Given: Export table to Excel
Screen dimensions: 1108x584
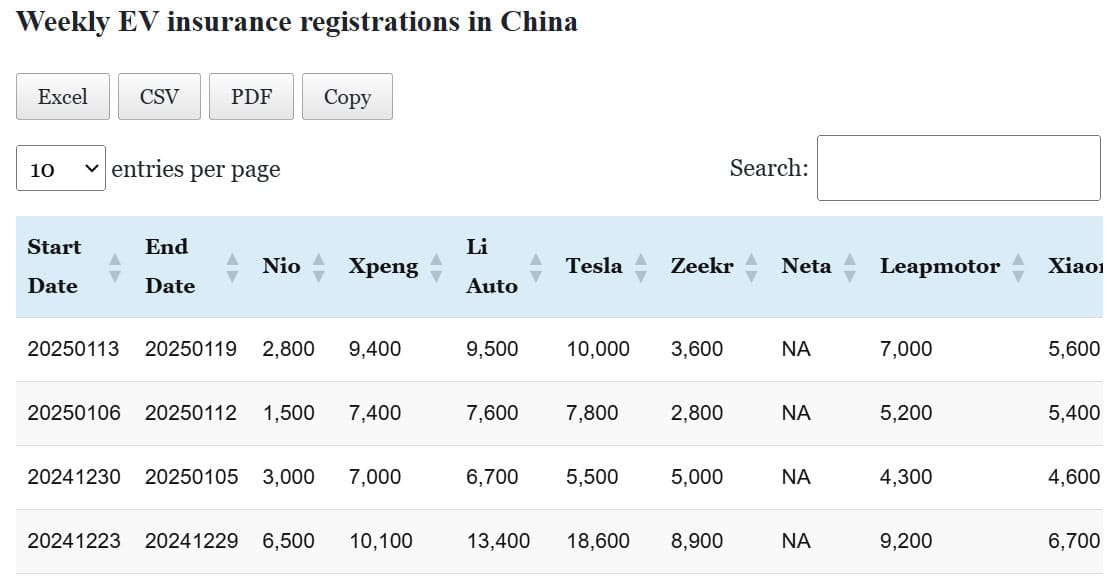Looking at the screenshot, I should [x=63, y=97].
